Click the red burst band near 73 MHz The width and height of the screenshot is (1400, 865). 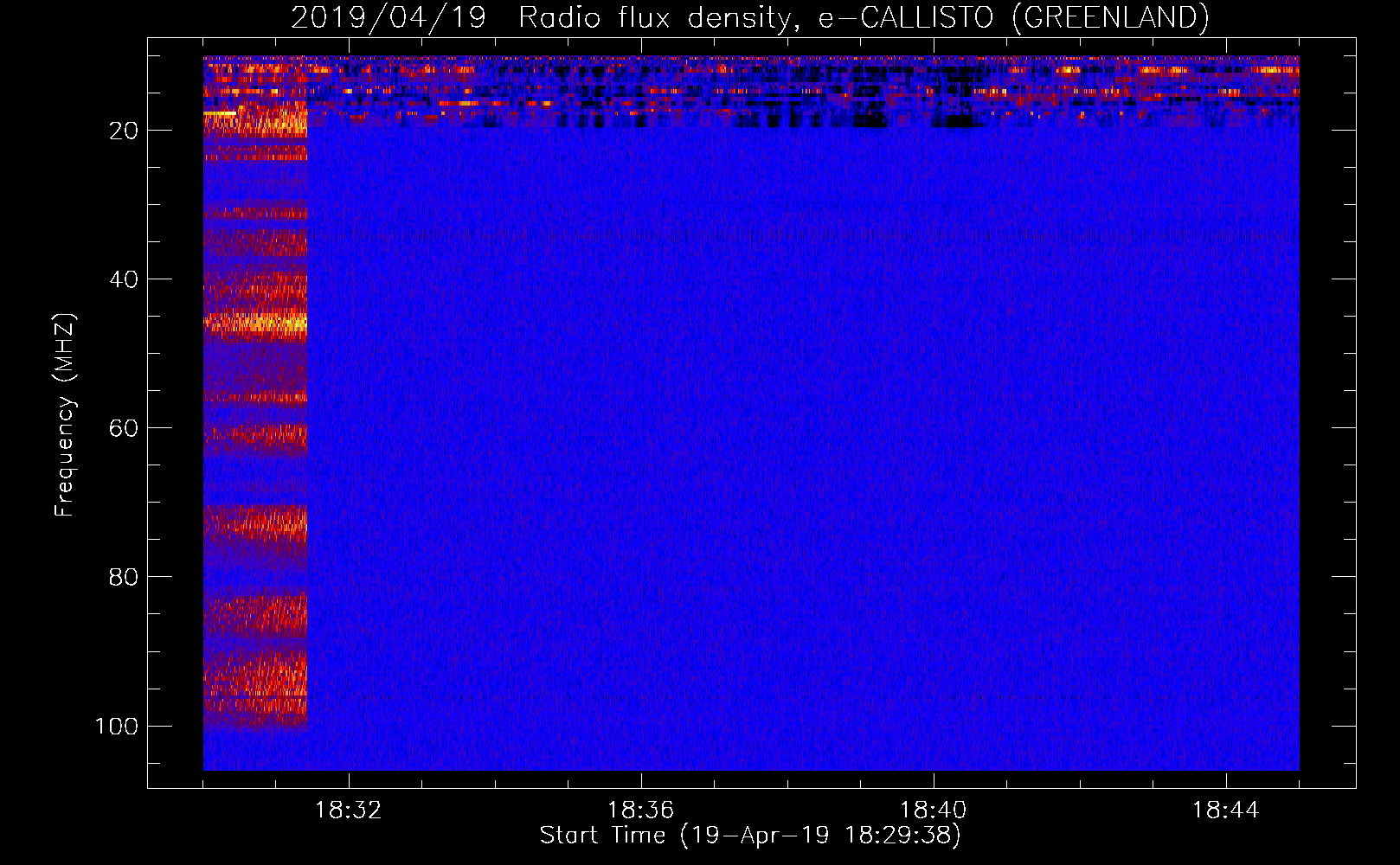coord(255,522)
